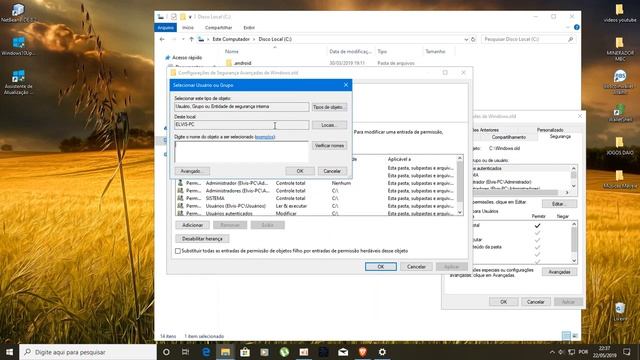Open the JOGOS DAIO desktop folder
This screenshot has width=640, height=360.
(620, 146)
